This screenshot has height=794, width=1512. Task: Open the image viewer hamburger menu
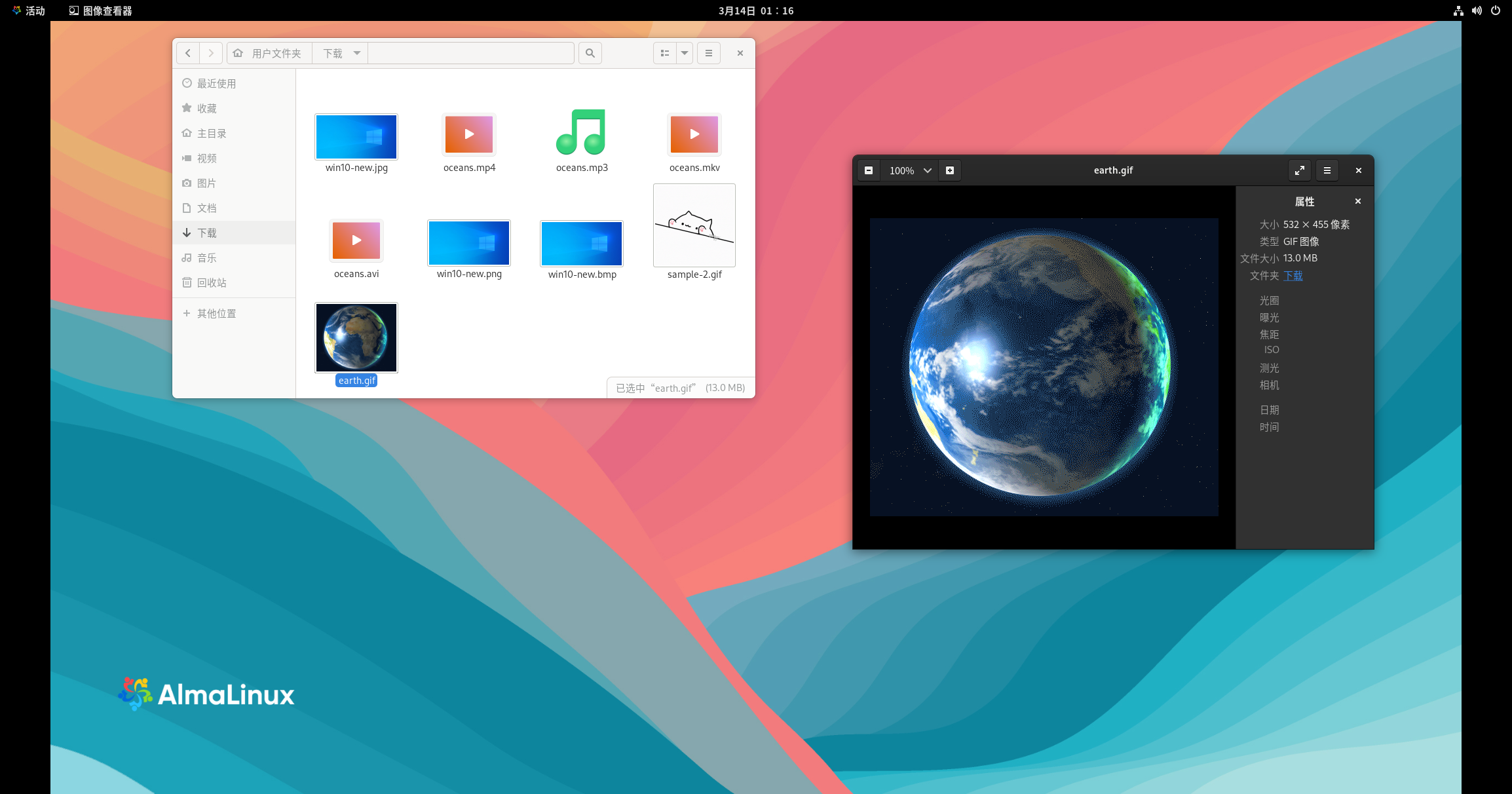(1327, 170)
